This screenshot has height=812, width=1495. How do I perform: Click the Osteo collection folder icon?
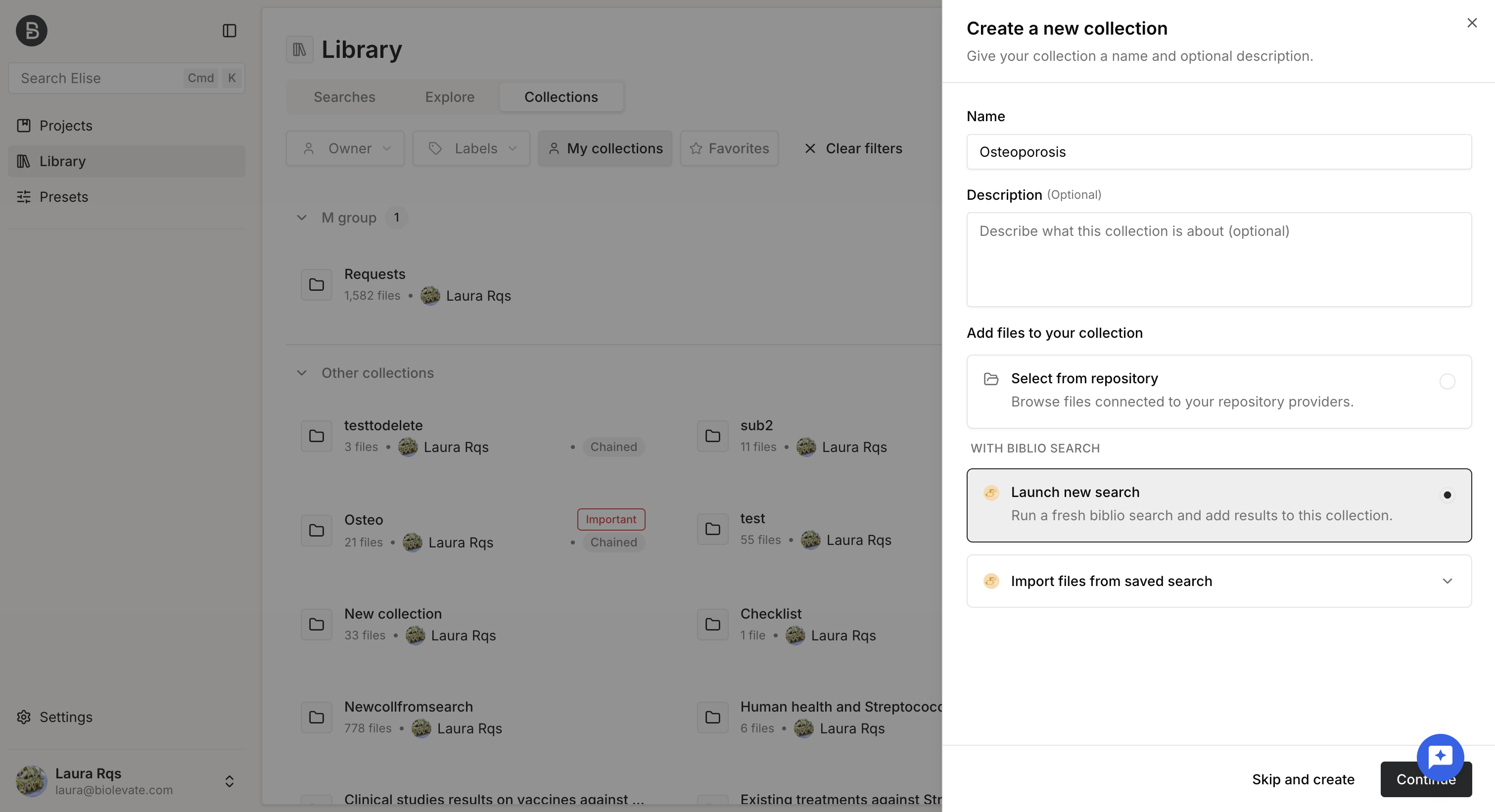(316, 530)
